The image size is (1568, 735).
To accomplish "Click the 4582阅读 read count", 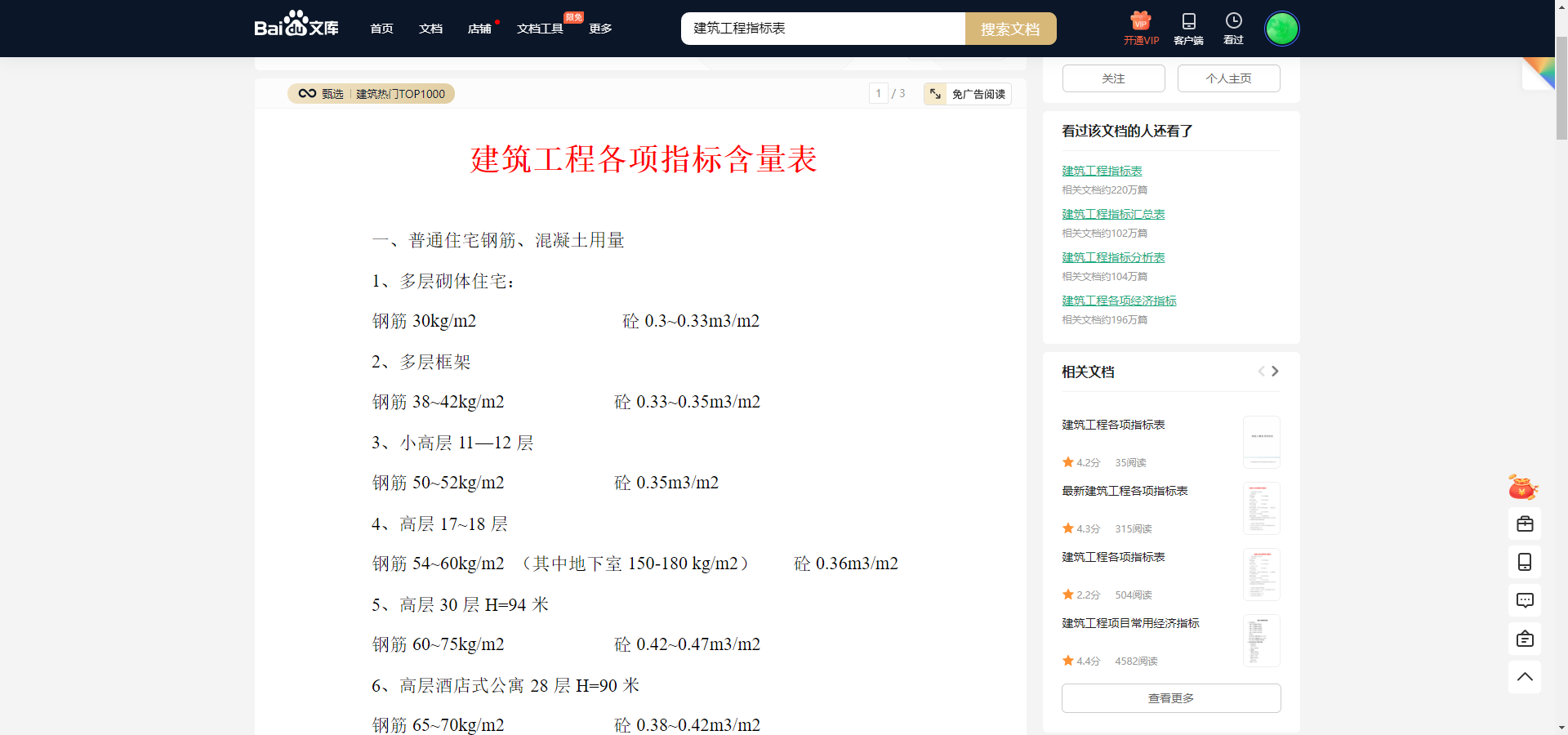I will pyautogui.click(x=1136, y=661).
